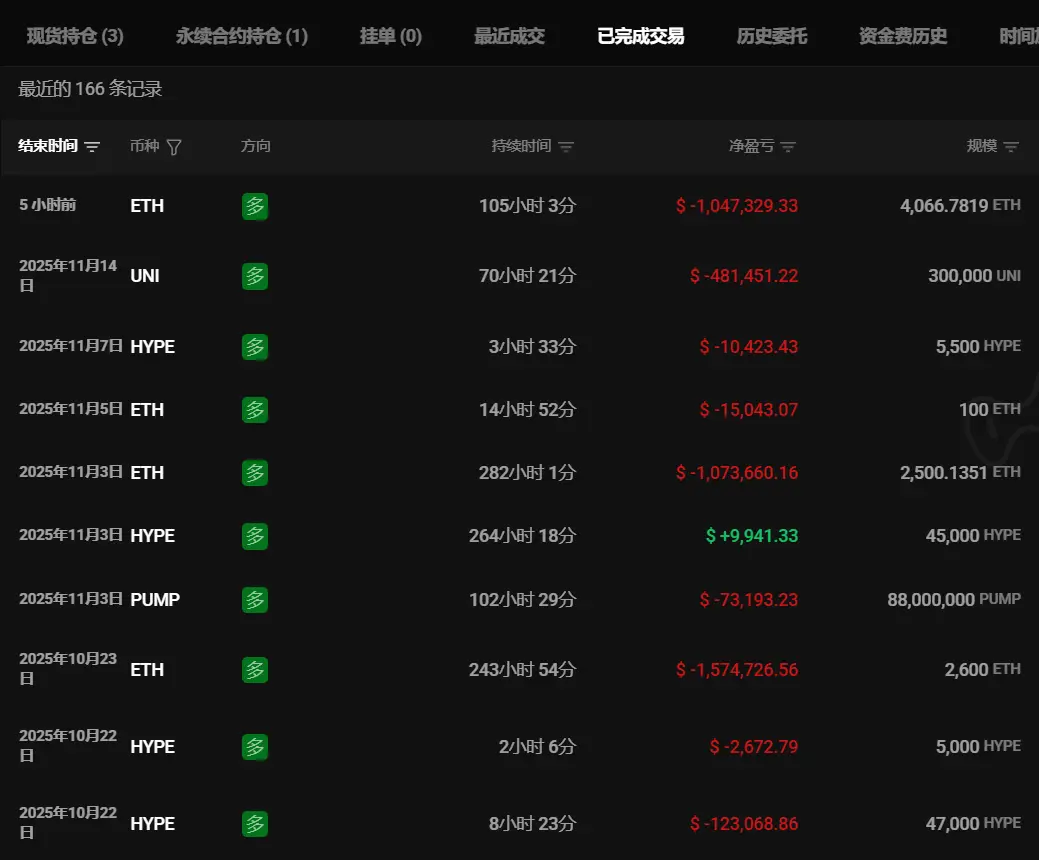Click the size 300,000 UNI
Image resolution: width=1039 pixels, height=860 pixels.
(975, 276)
